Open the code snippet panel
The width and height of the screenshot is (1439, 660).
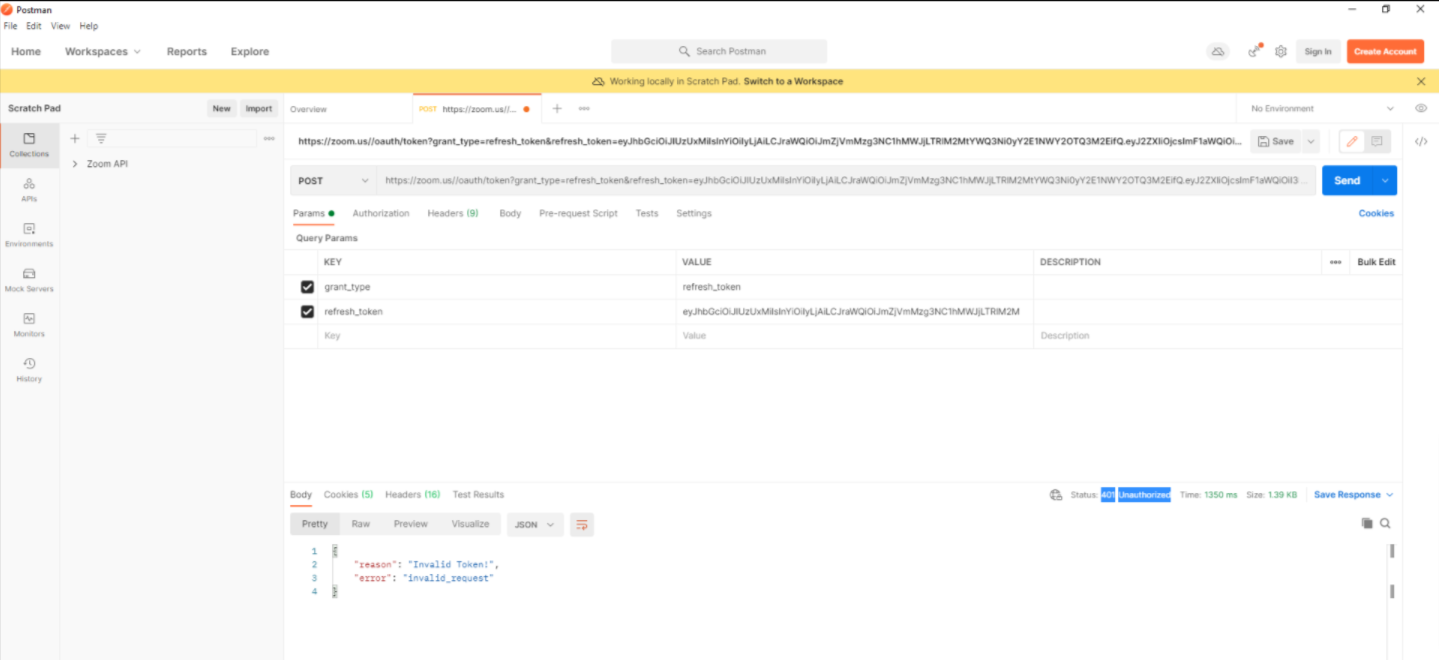coord(1421,141)
